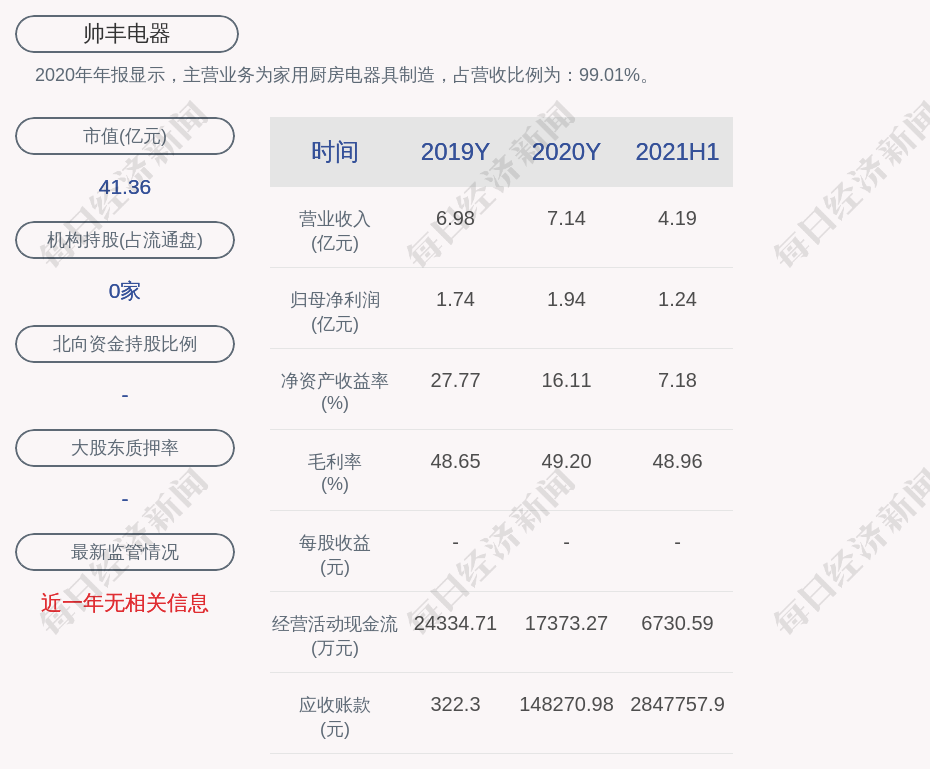
Task: Select the 每股收益(元) row label
Action: [335, 555]
